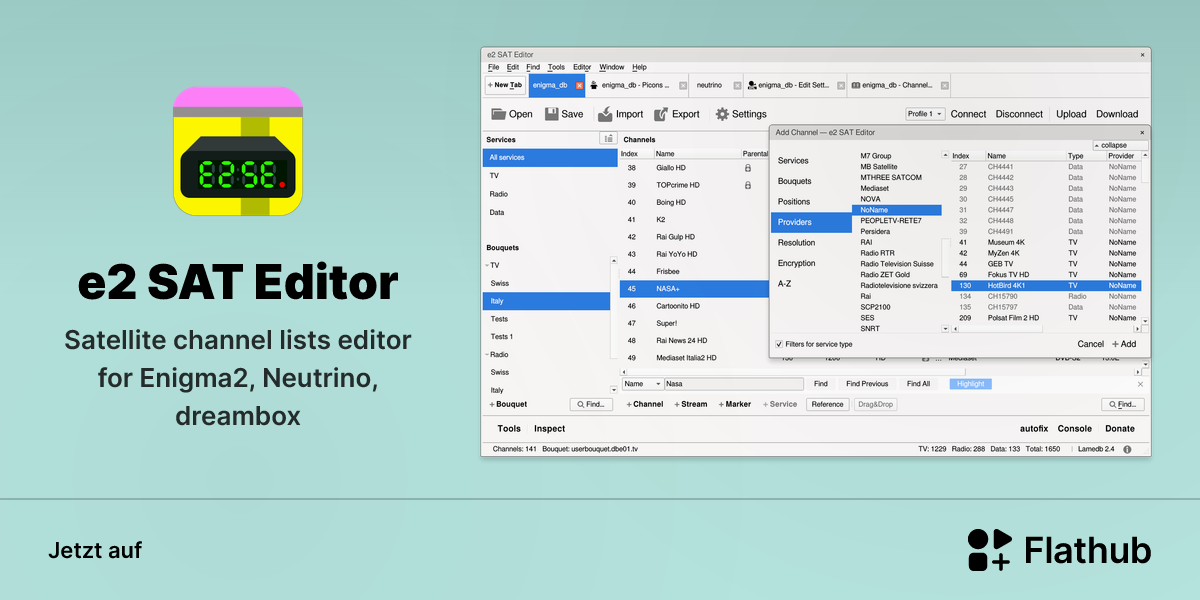This screenshot has width=1200, height=600.
Task: Close the Add Channel dialog
Action: 1143,132
